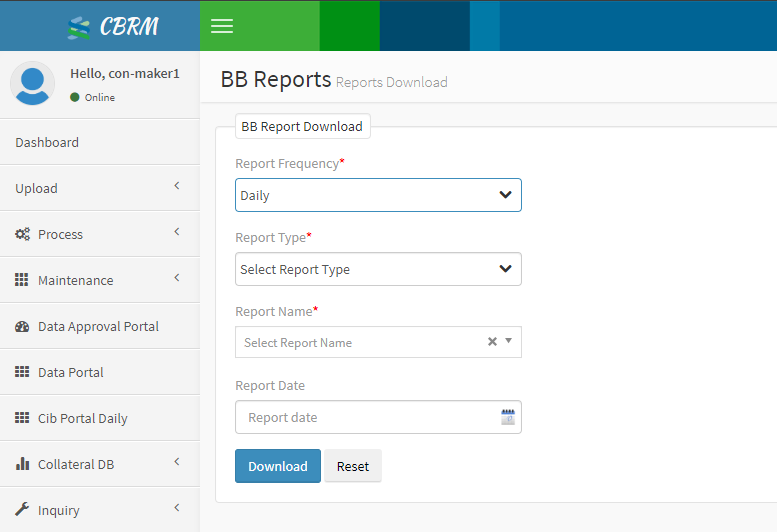Open the Select Report Name combo box

pyautogui.click(x=378, y=342)
